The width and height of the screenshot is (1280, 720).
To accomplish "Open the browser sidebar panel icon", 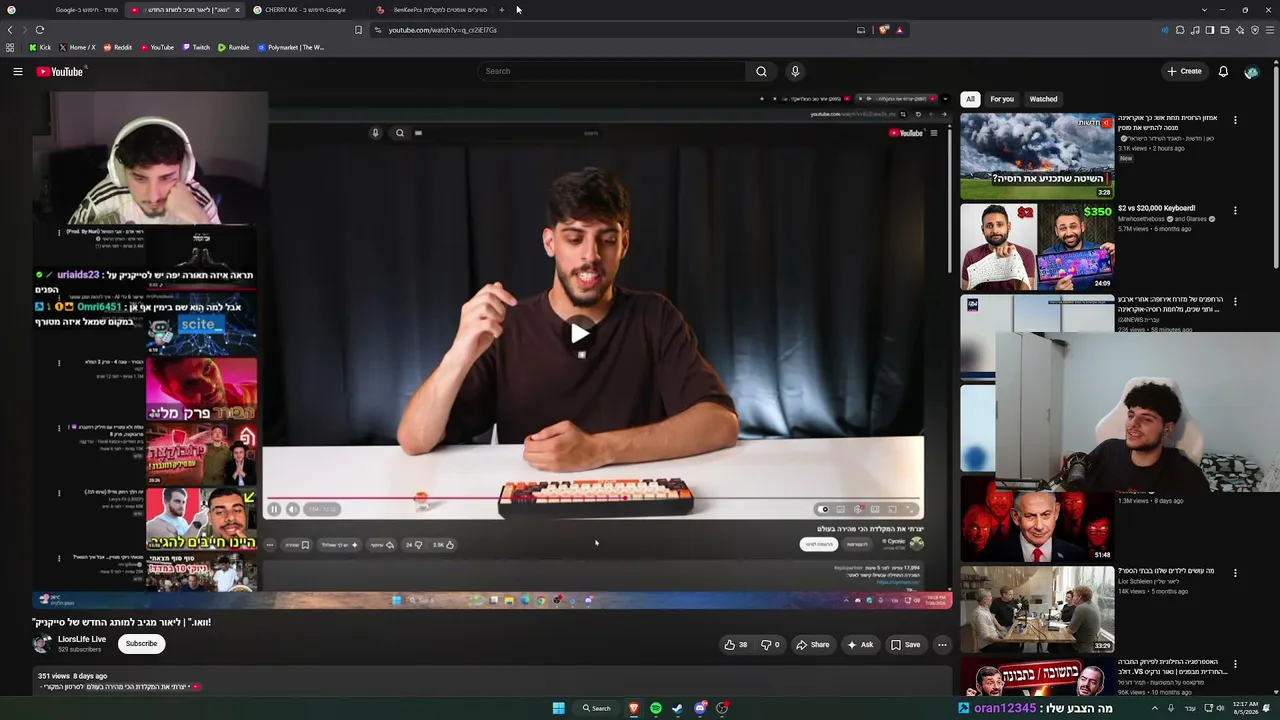I will [x=1210, y=30].
